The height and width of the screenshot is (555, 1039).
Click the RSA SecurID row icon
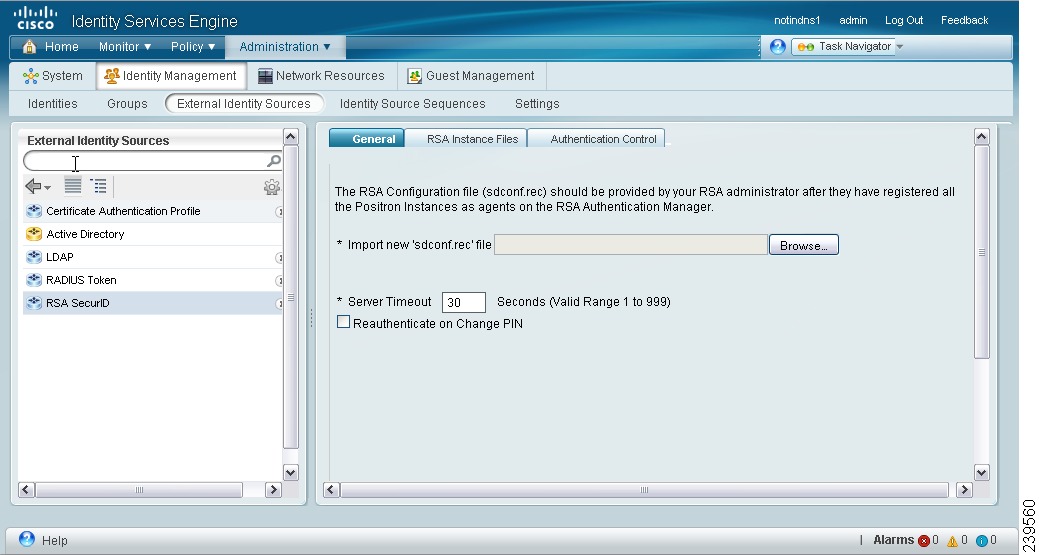34,303
